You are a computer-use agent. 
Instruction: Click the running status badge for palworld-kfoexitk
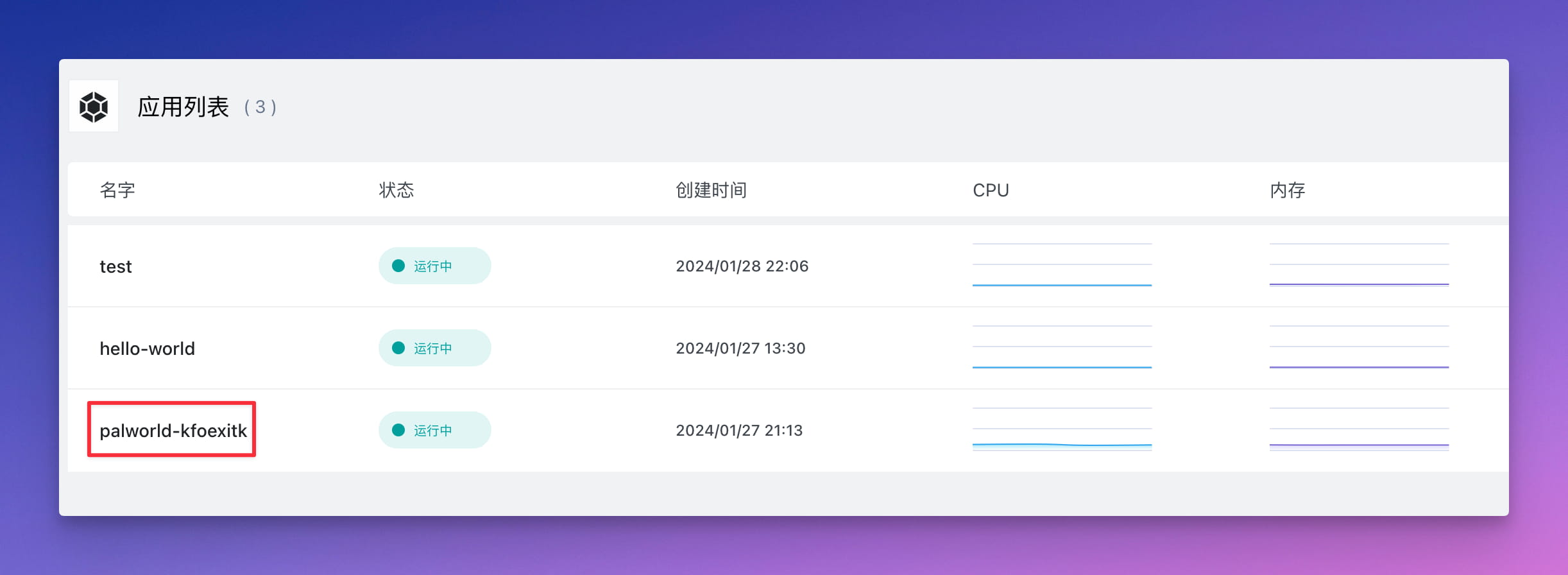click(x=434, y=430)
